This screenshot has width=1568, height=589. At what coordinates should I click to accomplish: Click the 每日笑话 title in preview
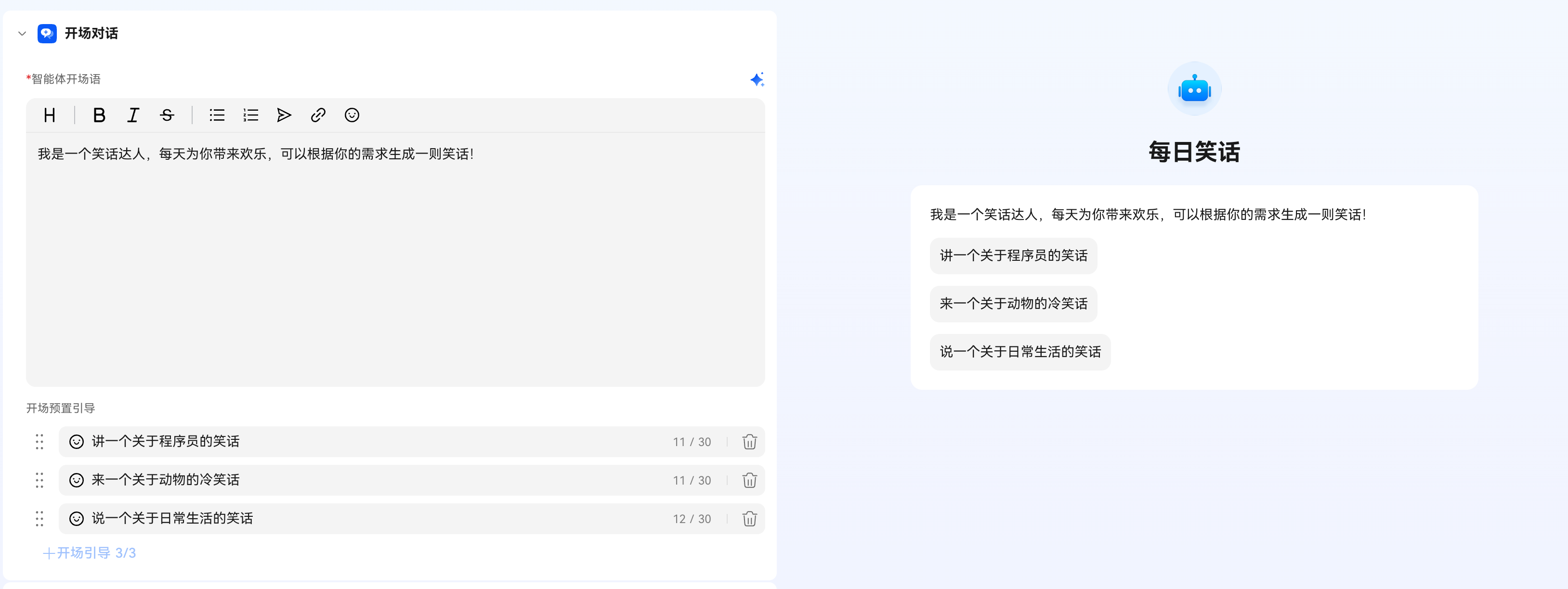click(1194, 152)
